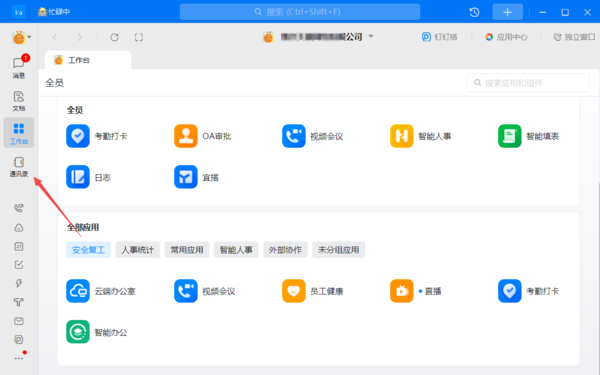Image resolution: width=600 pixels, height=375 pixels.
Task: Open the sidebar icon below mail
Action: [19, 339]
